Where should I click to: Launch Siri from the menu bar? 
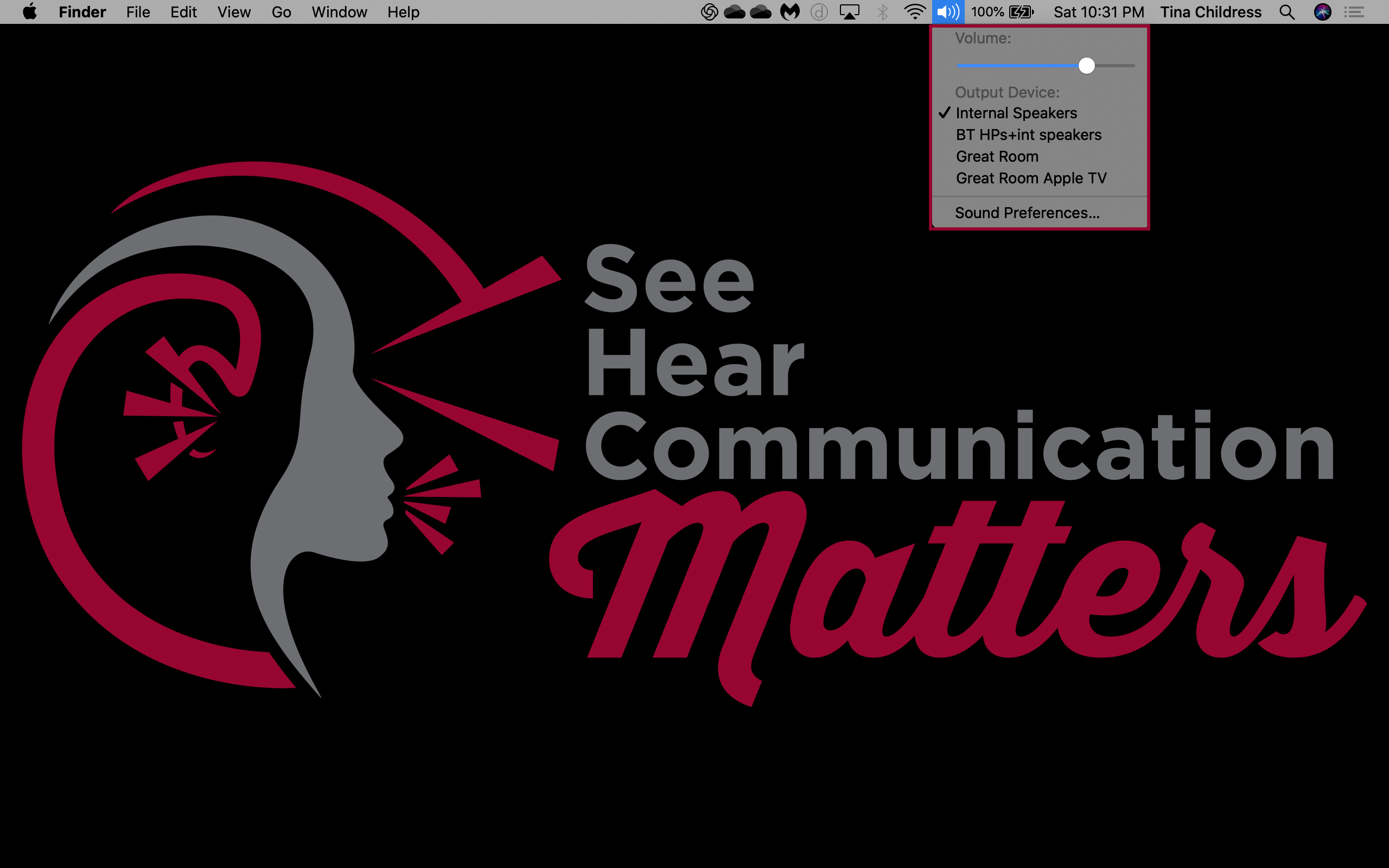(1322, 11)
